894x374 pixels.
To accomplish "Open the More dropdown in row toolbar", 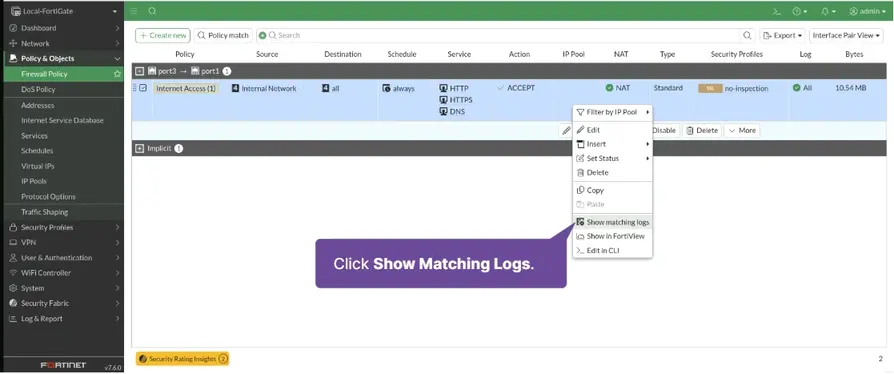I will [x=742, y=131].
